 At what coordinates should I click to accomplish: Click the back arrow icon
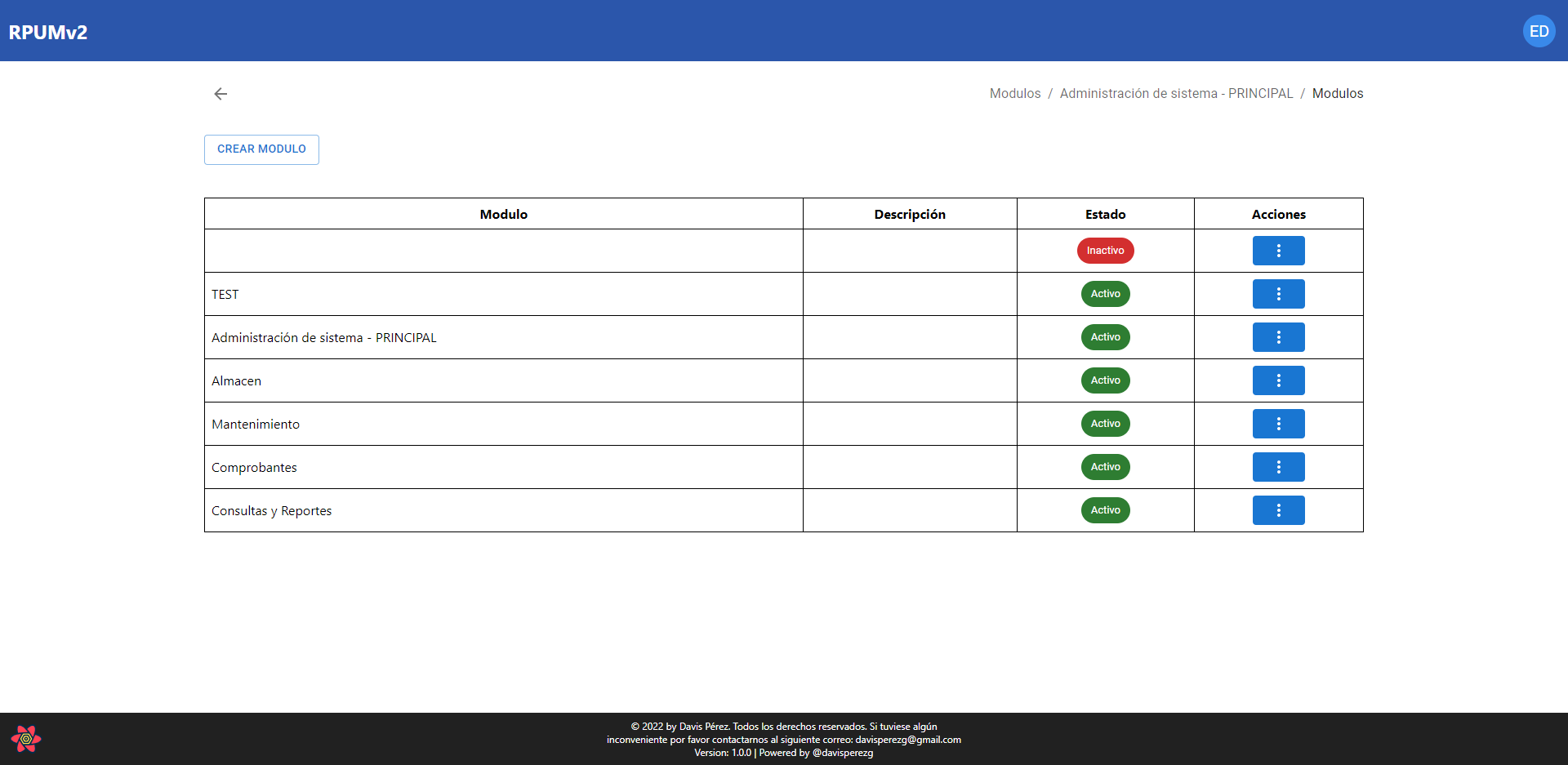click(x=220, y=94)
